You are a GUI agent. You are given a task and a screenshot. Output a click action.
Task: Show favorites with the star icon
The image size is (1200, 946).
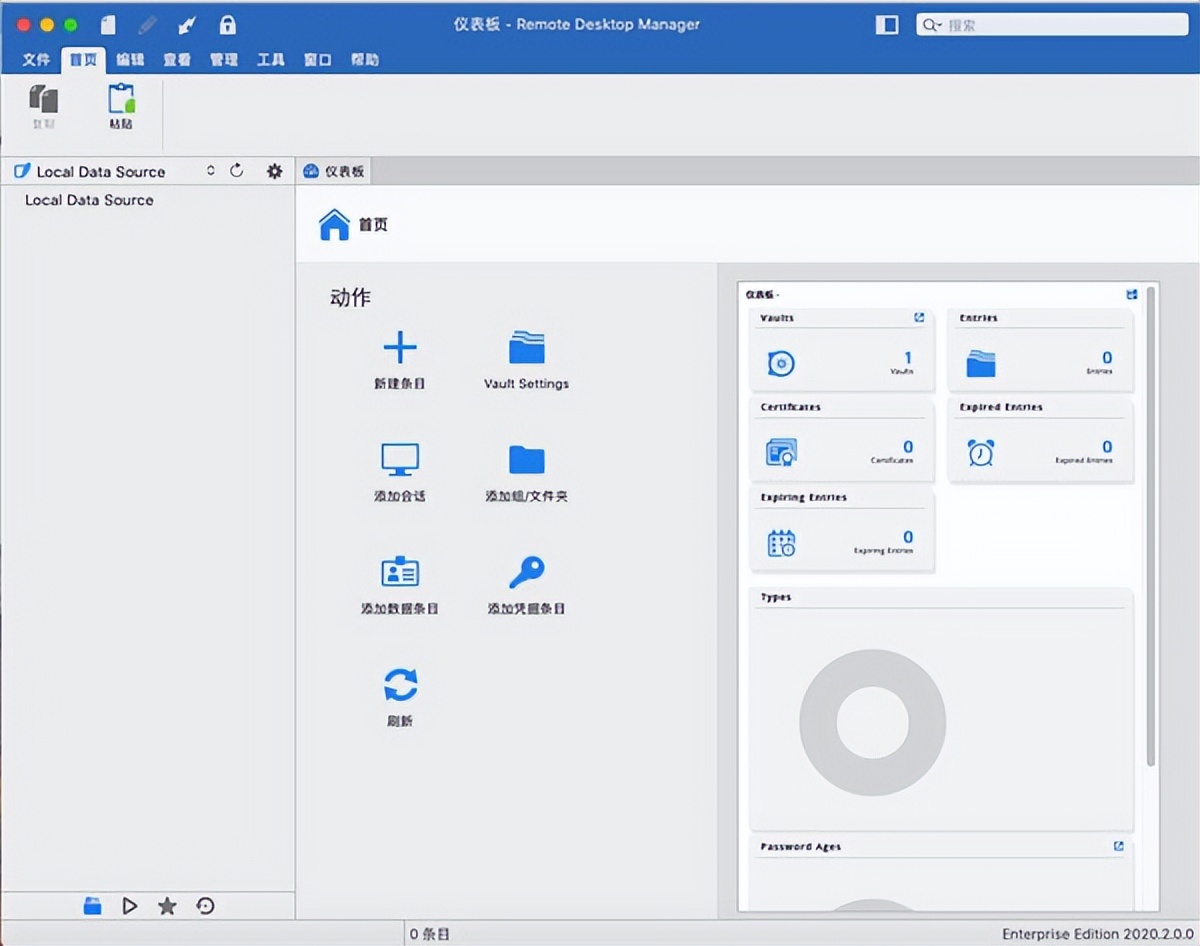[x=167, y=906]
